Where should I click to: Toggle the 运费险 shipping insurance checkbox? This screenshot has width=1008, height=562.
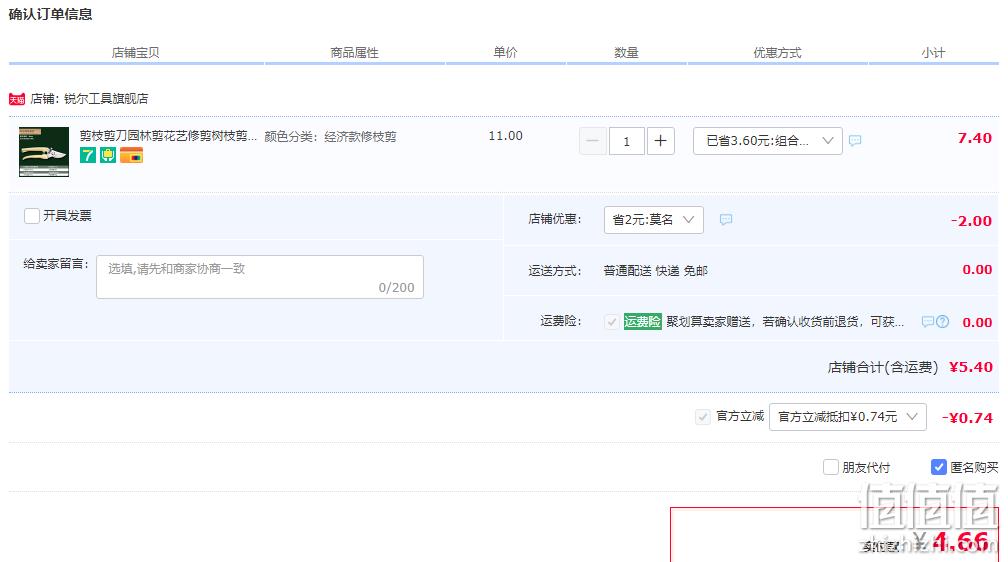[612, 322]
